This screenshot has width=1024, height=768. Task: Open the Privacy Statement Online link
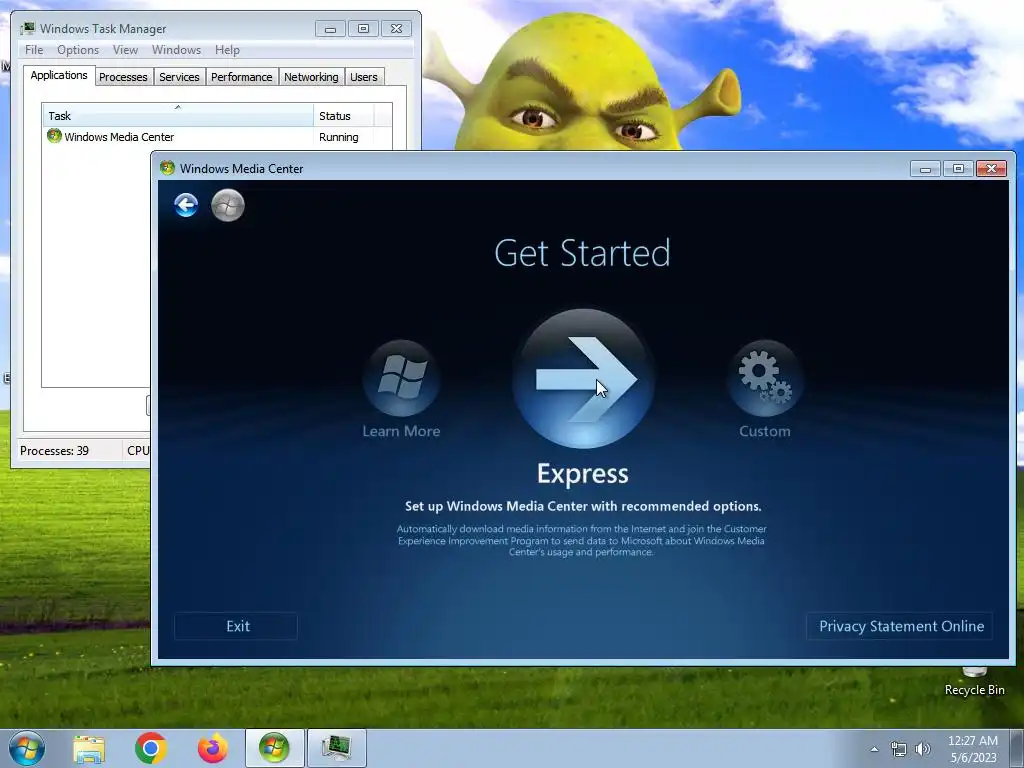(x=900, y=626)
